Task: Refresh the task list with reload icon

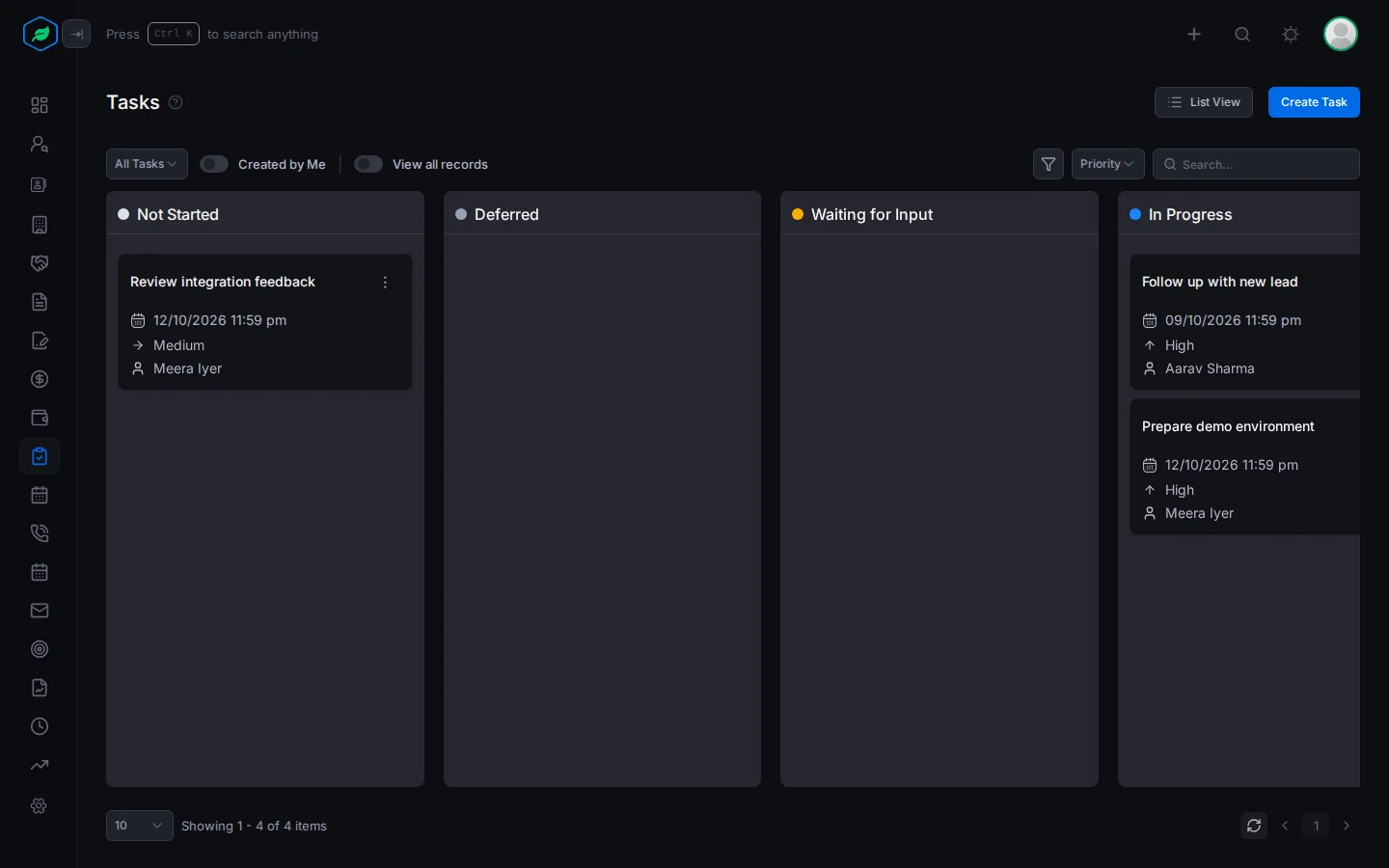Action: [x=1254, y=826]
